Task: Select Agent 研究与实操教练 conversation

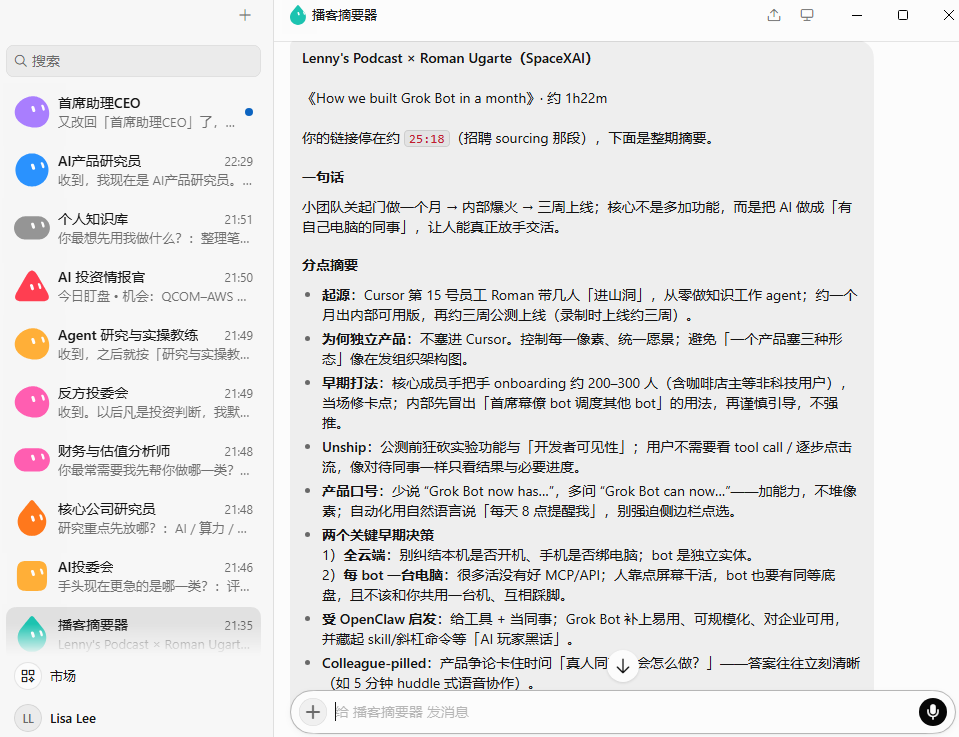Action: tap(133, 344)
